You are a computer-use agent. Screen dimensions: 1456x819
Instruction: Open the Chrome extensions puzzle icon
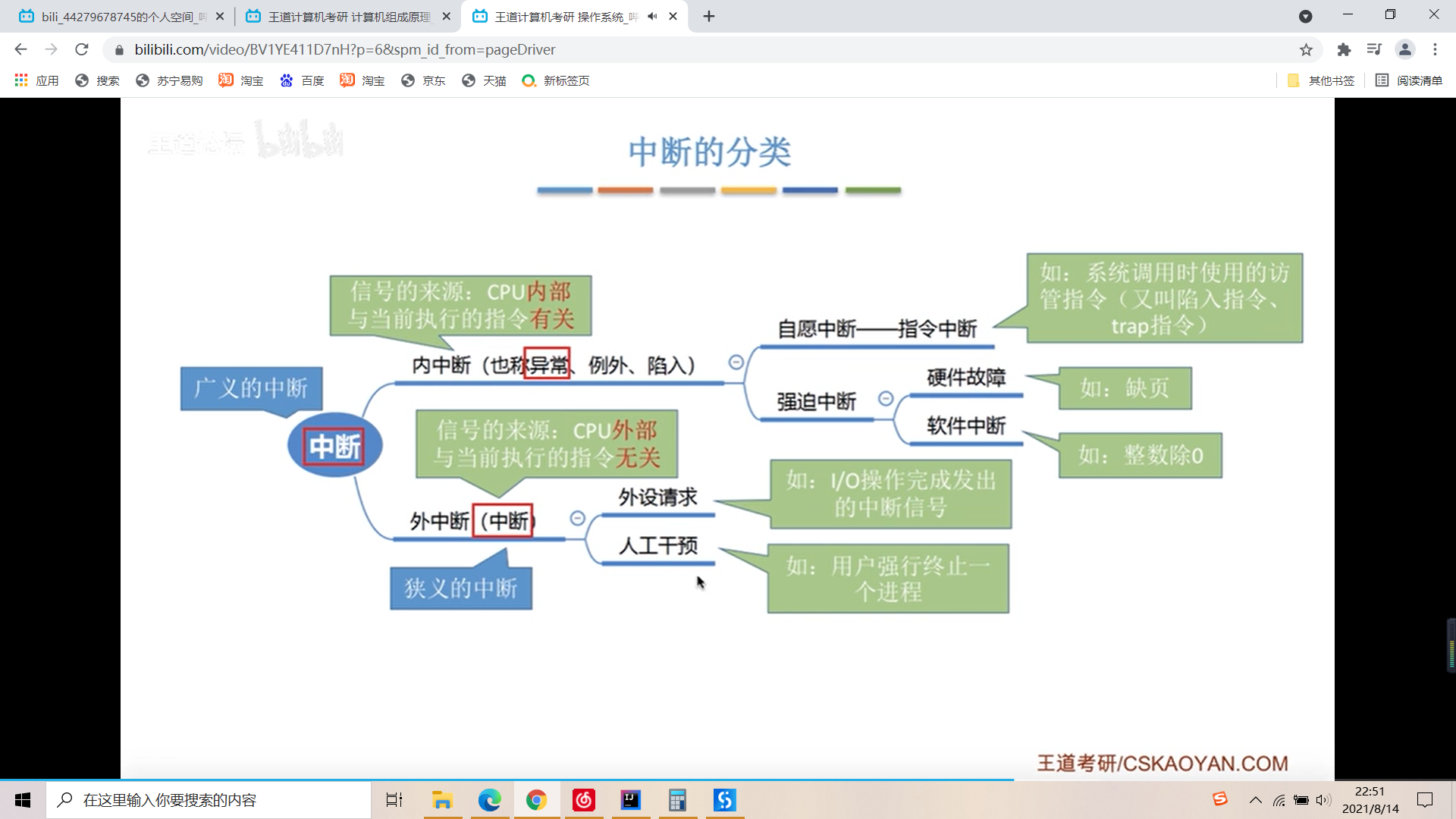tap(1344, 50)
